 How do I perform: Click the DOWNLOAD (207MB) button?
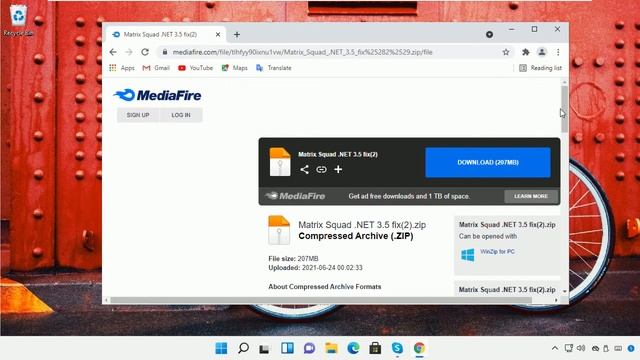pos(488,162)
